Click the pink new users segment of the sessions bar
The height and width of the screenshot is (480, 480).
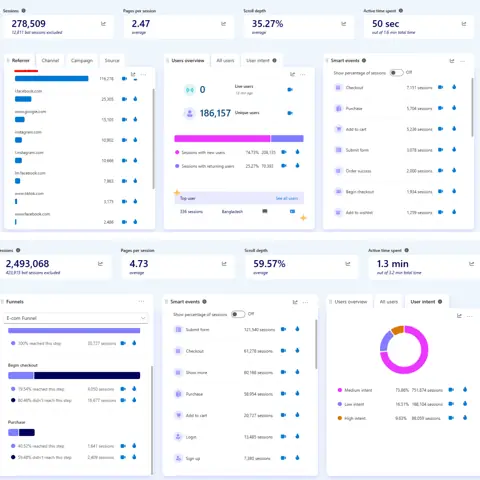click(222, 138)
